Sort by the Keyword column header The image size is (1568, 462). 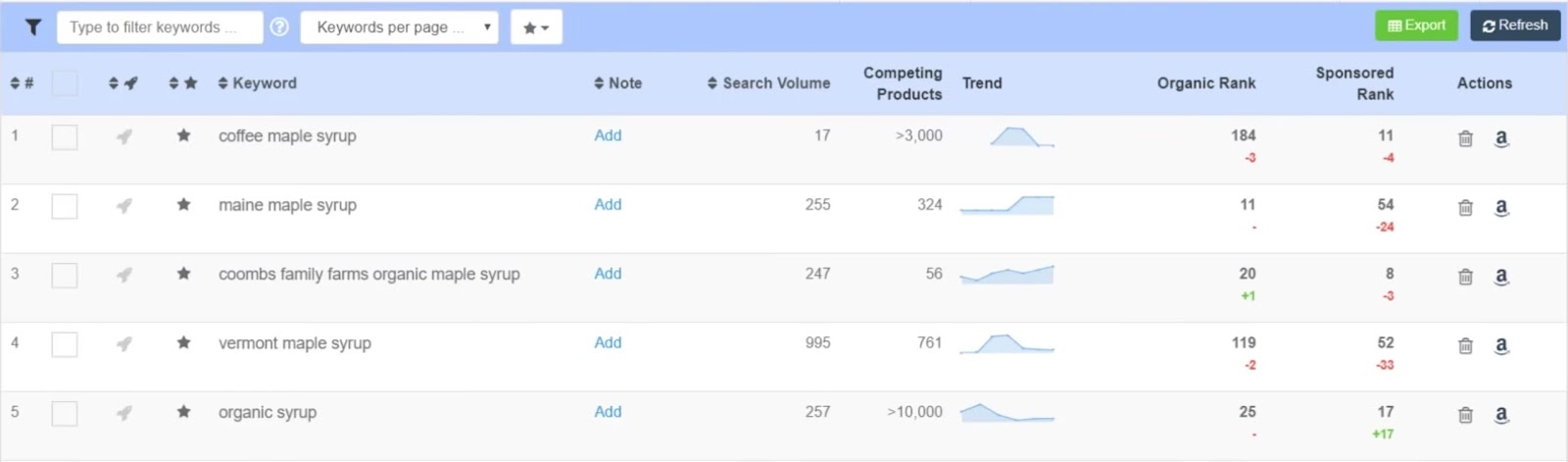click(x=257, y=83)
